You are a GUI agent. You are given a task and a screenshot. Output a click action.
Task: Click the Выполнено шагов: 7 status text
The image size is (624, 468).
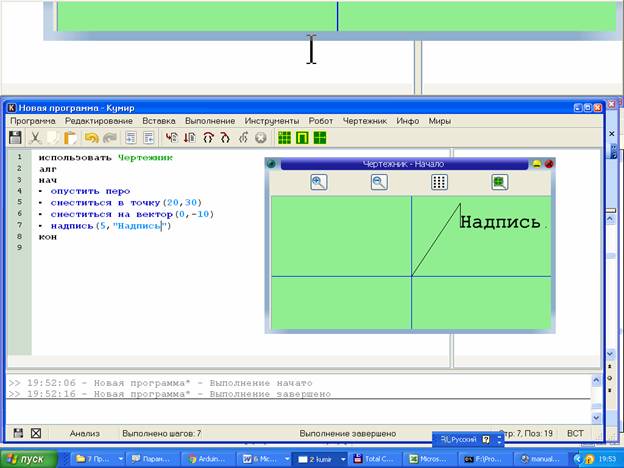click(x=162, y=433)
